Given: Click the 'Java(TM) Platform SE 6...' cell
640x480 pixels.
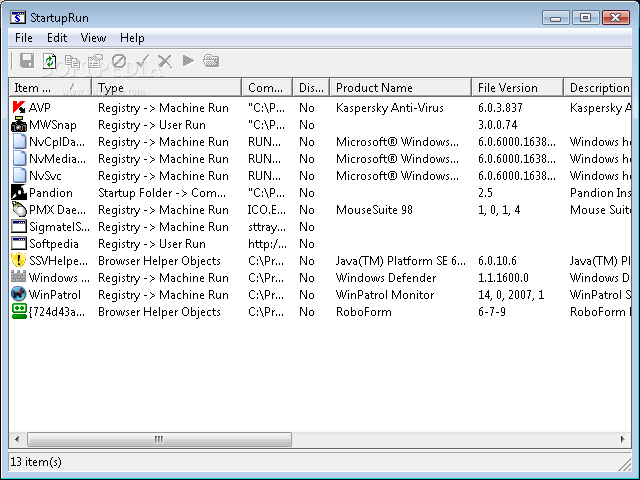Looking at the screenshot, I should [400, 261].
